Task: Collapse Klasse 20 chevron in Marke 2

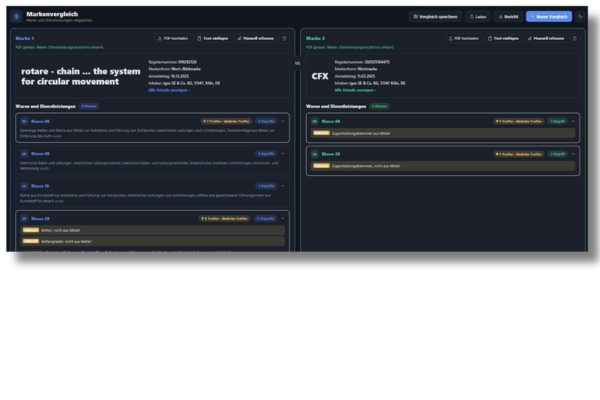Action: [573, 154]
